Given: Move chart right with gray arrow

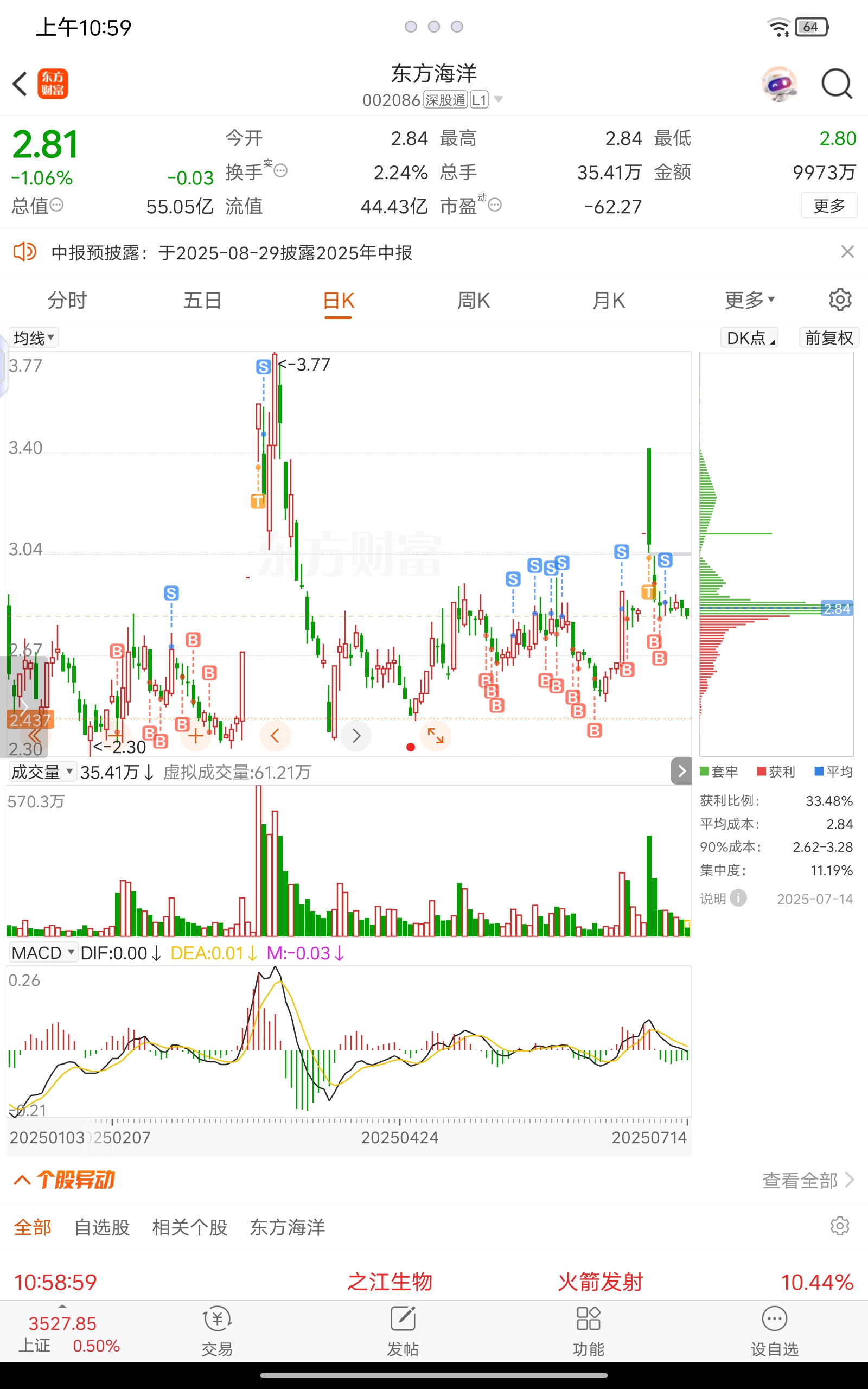Looking at the screenshot, I should pos(356,736).
